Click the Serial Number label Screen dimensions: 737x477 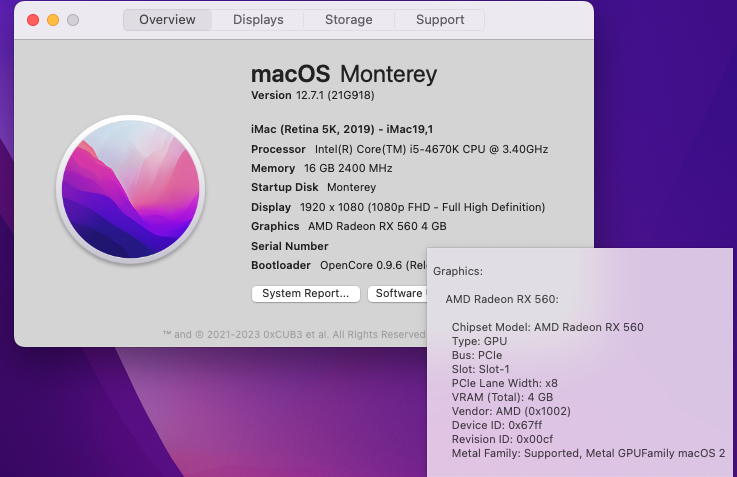[290, 246]
